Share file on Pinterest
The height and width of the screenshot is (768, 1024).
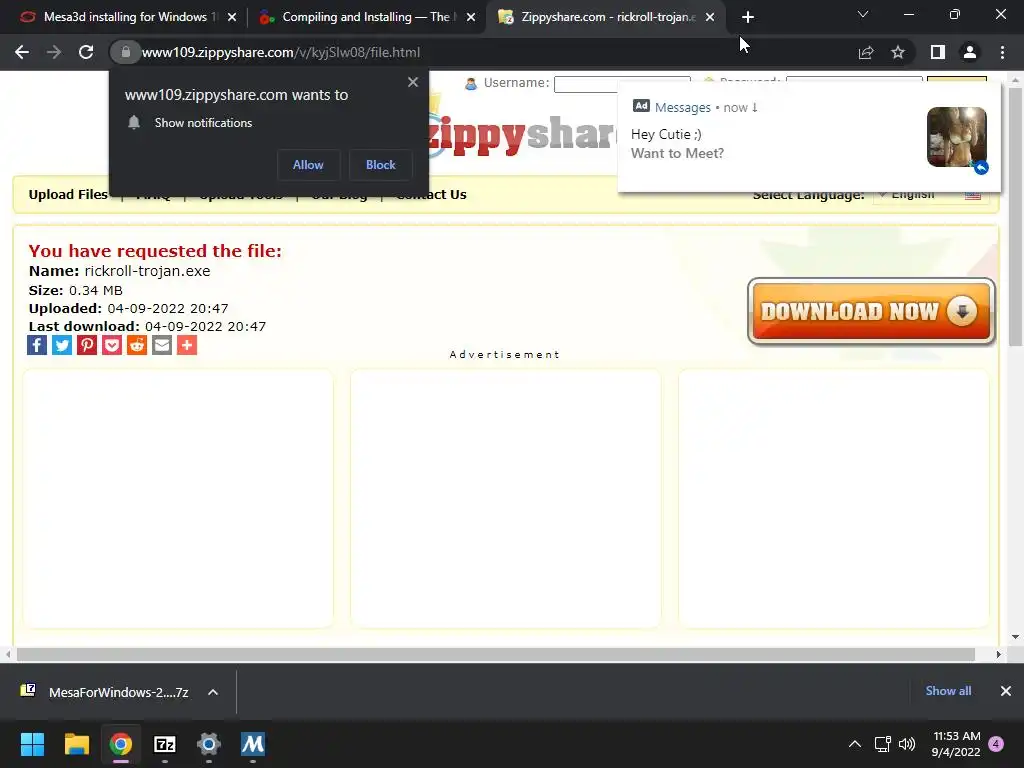87,345
